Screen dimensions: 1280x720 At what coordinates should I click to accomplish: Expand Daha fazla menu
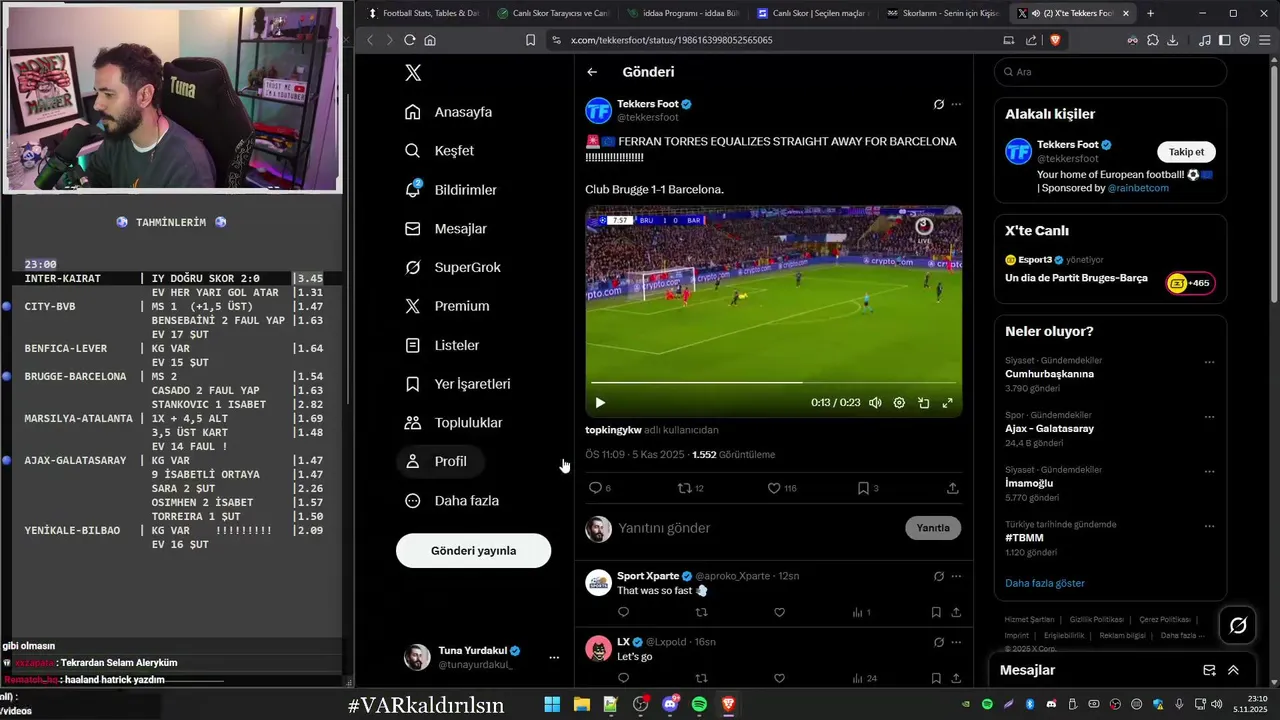coord(452,501)
